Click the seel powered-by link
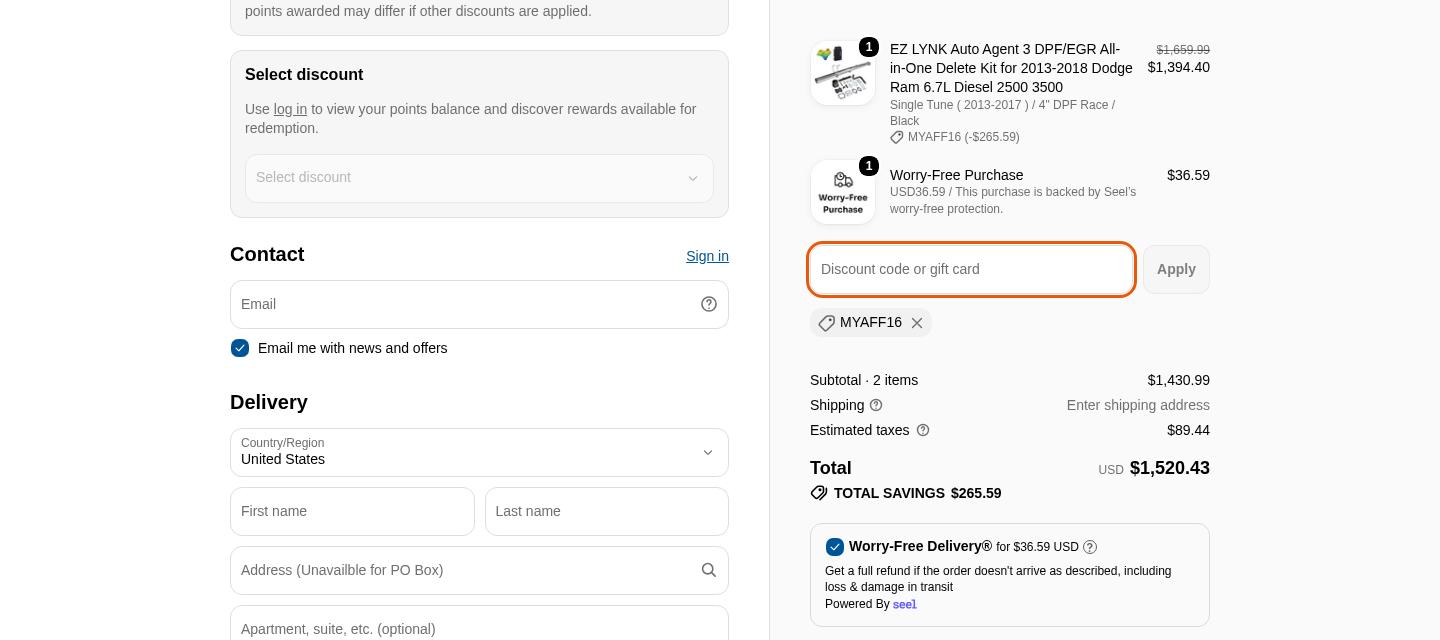Screen dimensions: 1440x640 (904, 604)
